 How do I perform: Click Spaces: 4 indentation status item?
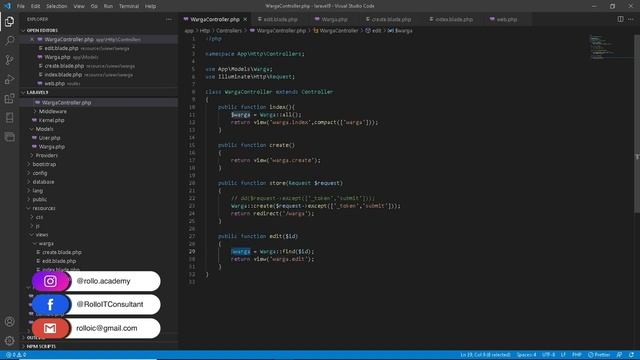click(526, 355)
